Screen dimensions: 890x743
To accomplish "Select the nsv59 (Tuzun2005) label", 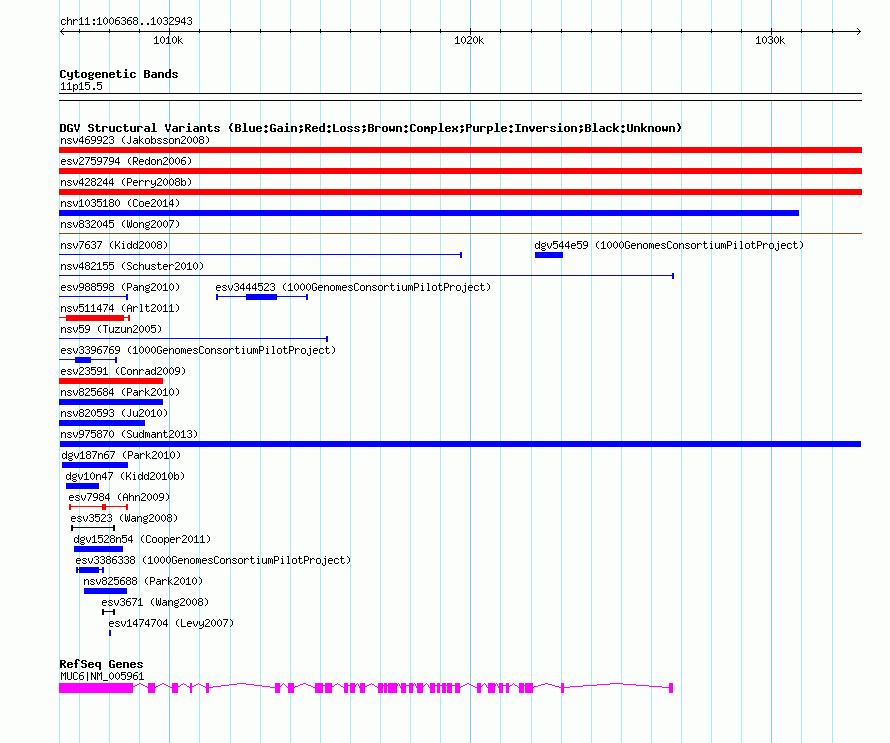I will (111, 329).
